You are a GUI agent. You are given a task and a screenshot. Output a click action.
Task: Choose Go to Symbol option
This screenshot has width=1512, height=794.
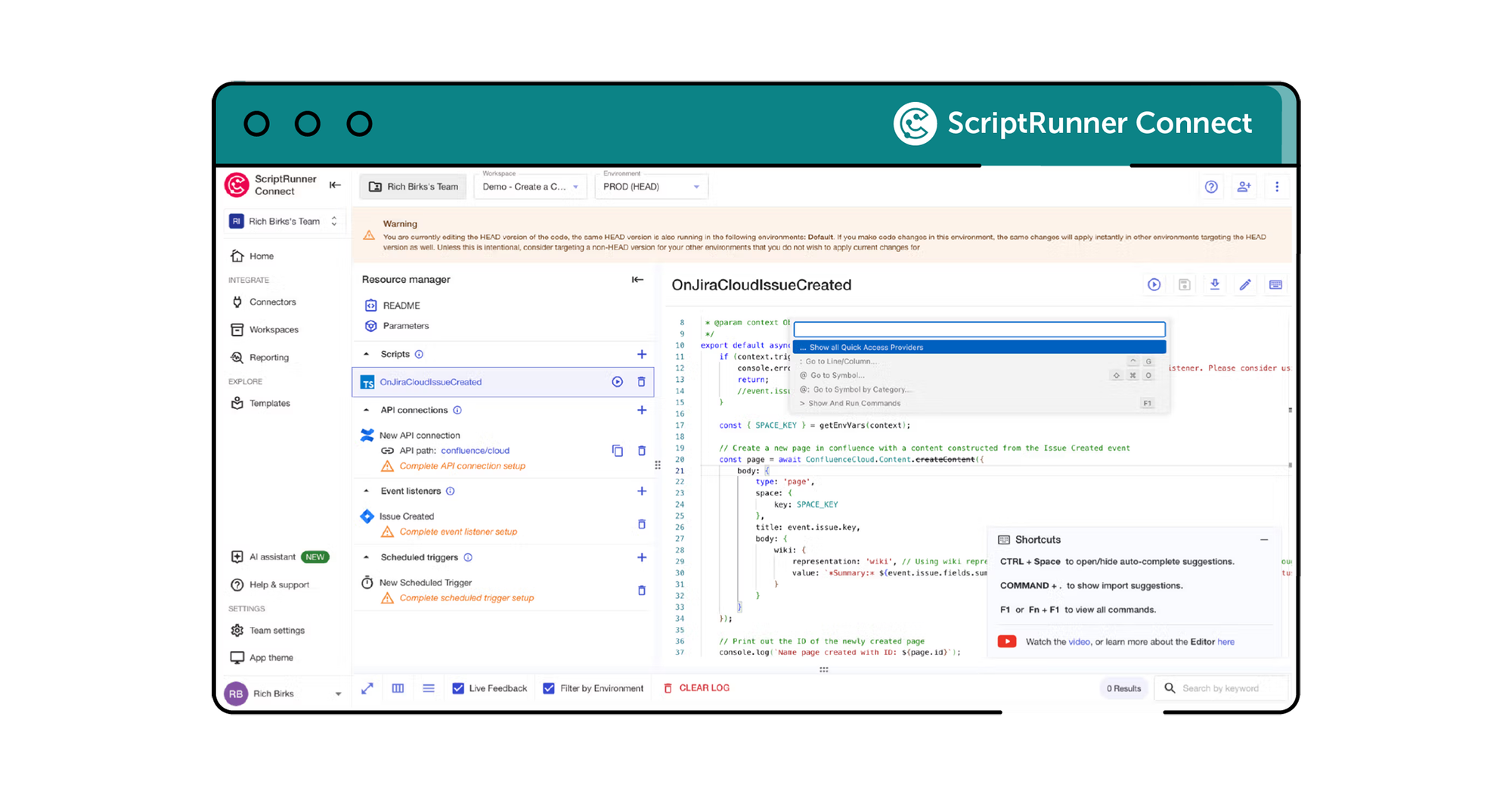coord(980,375)
